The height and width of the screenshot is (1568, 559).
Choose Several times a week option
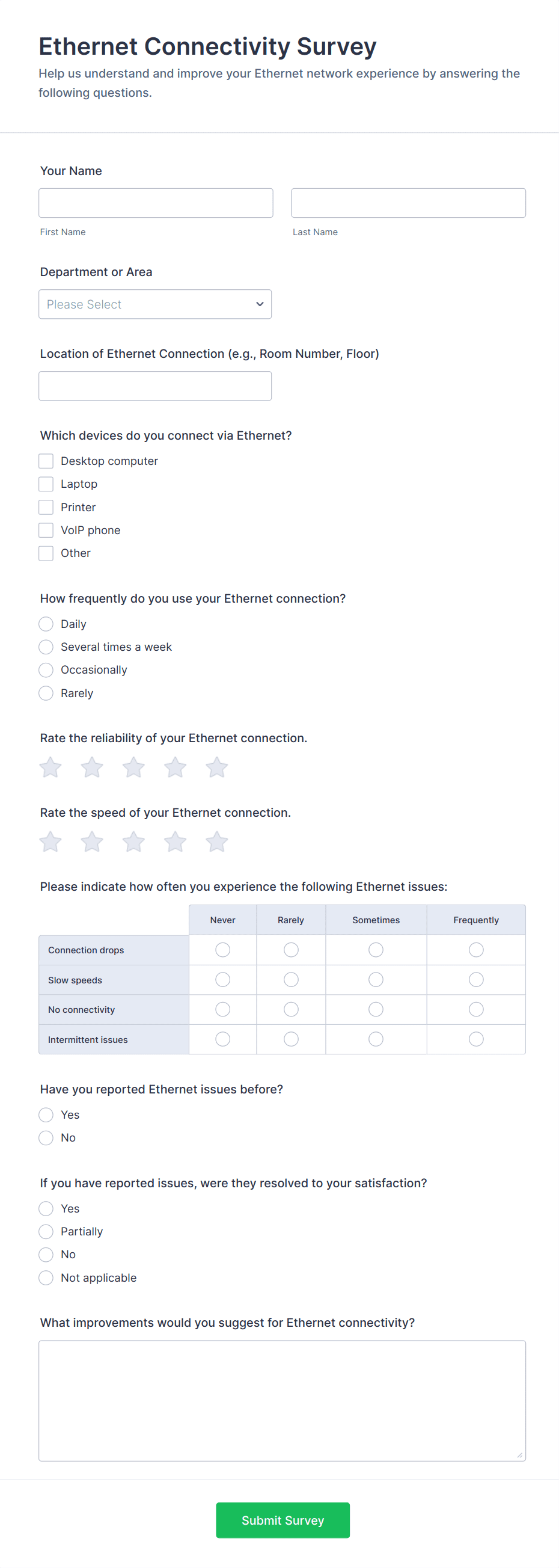pyautogui.click(x=46, y=647)
